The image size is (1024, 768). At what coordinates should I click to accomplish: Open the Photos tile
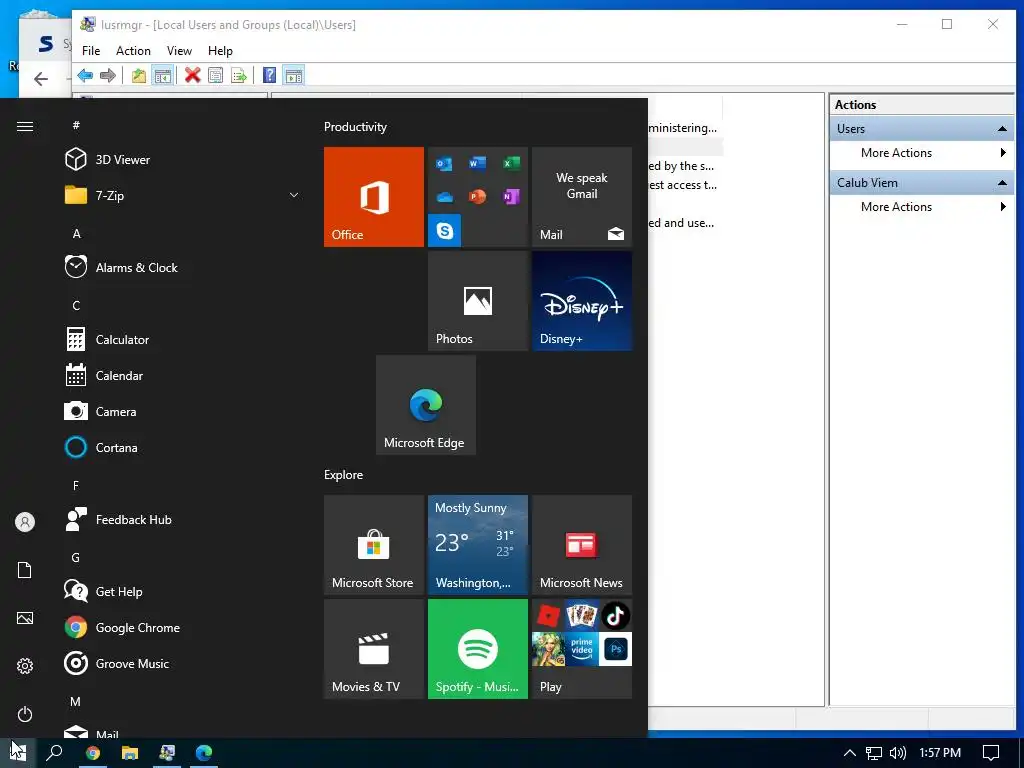point(478,301)
